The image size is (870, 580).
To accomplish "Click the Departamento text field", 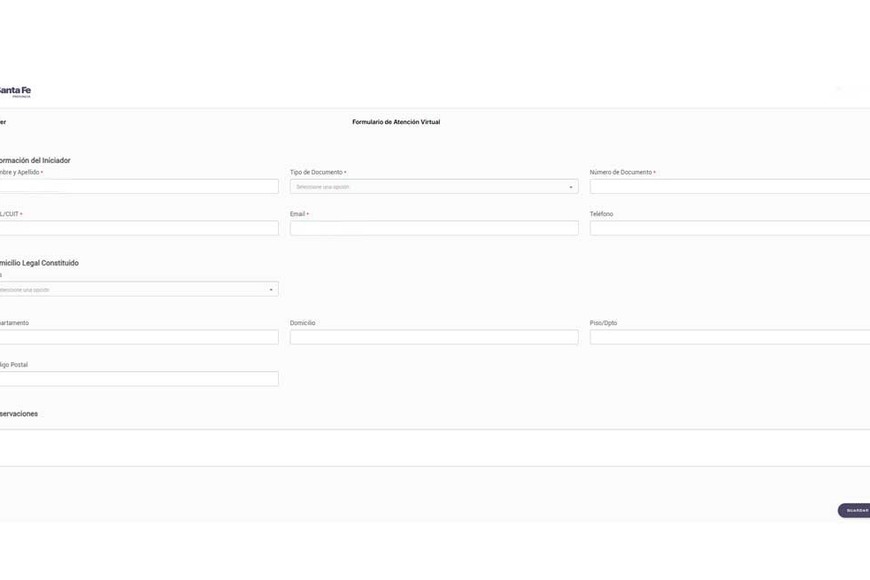I will click(138, 338).
